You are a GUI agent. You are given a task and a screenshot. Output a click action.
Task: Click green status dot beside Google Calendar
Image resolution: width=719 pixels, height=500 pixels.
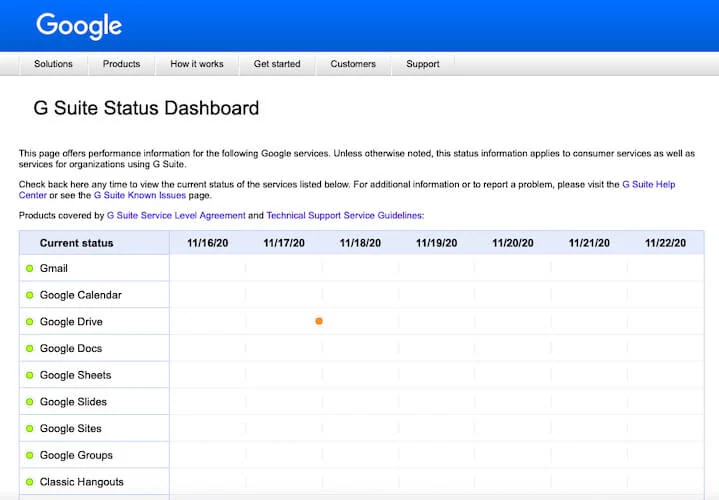point(30,295)
